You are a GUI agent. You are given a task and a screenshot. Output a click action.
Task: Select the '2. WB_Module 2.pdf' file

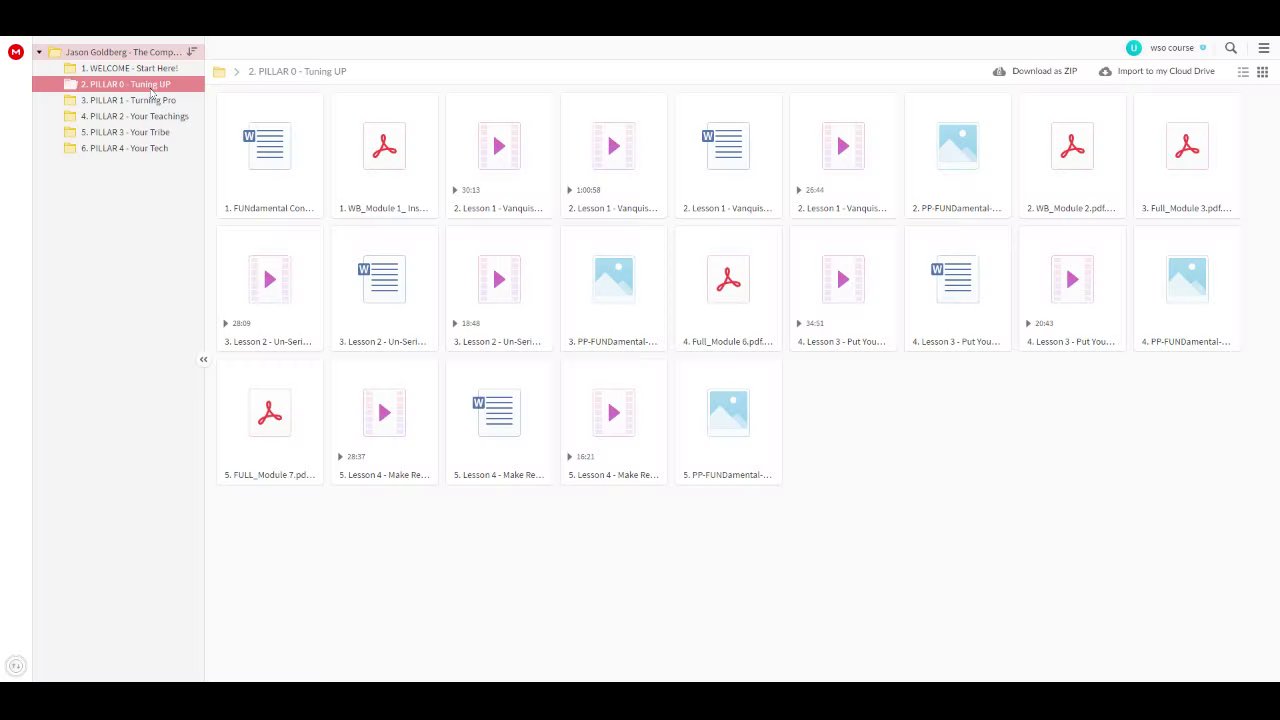[1072, 158]
